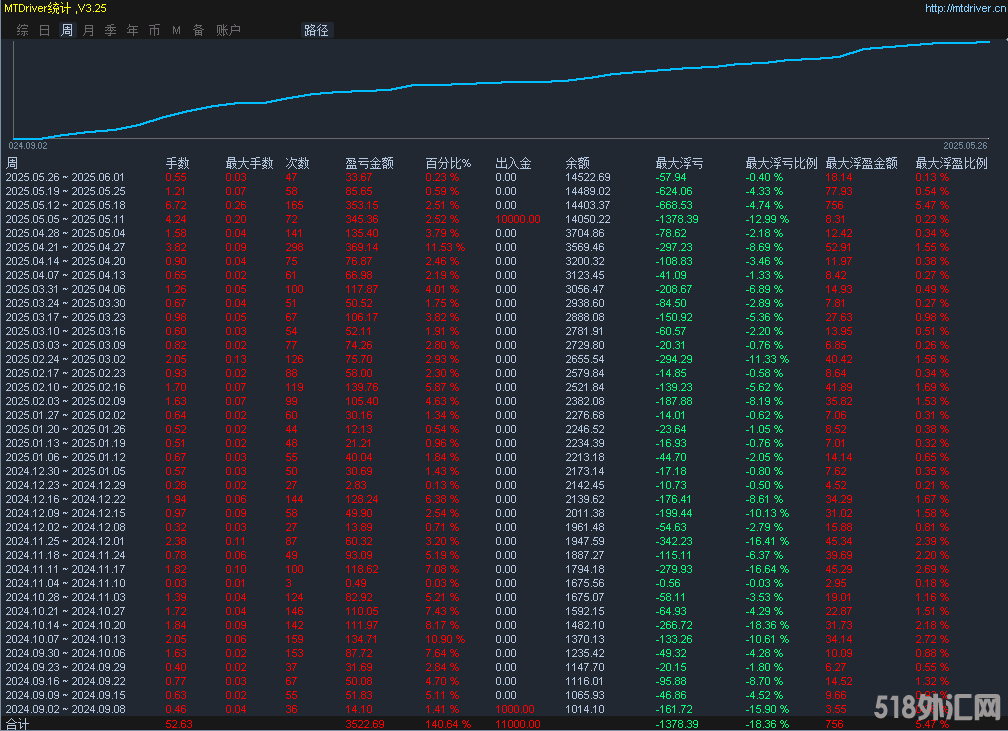Viewport: 1008px width, 731px height.
Task: Click balance value 14050.22
Action: (588, 219)
